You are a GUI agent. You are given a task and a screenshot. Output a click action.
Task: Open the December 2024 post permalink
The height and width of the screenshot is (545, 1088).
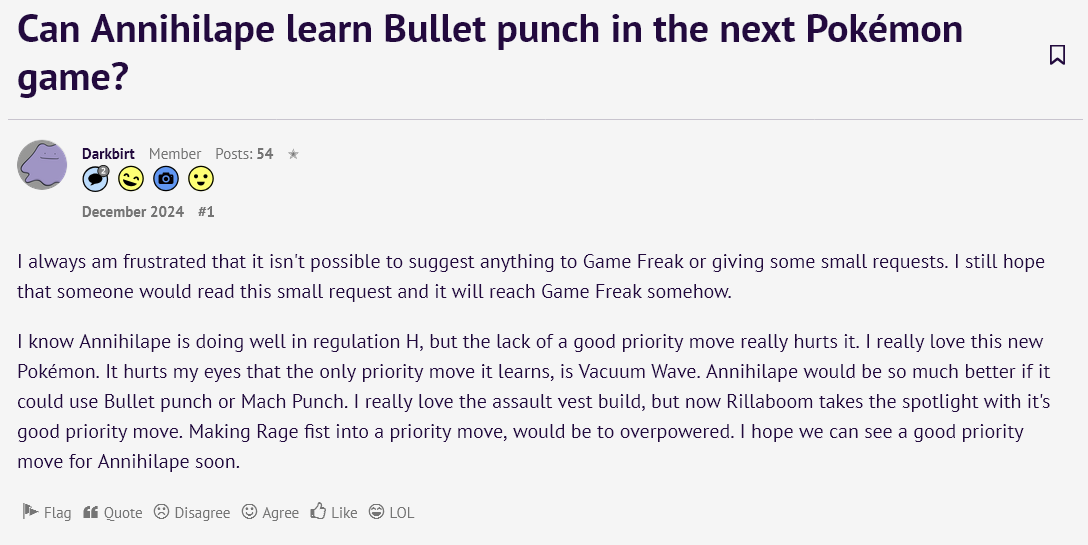(133, 212)
